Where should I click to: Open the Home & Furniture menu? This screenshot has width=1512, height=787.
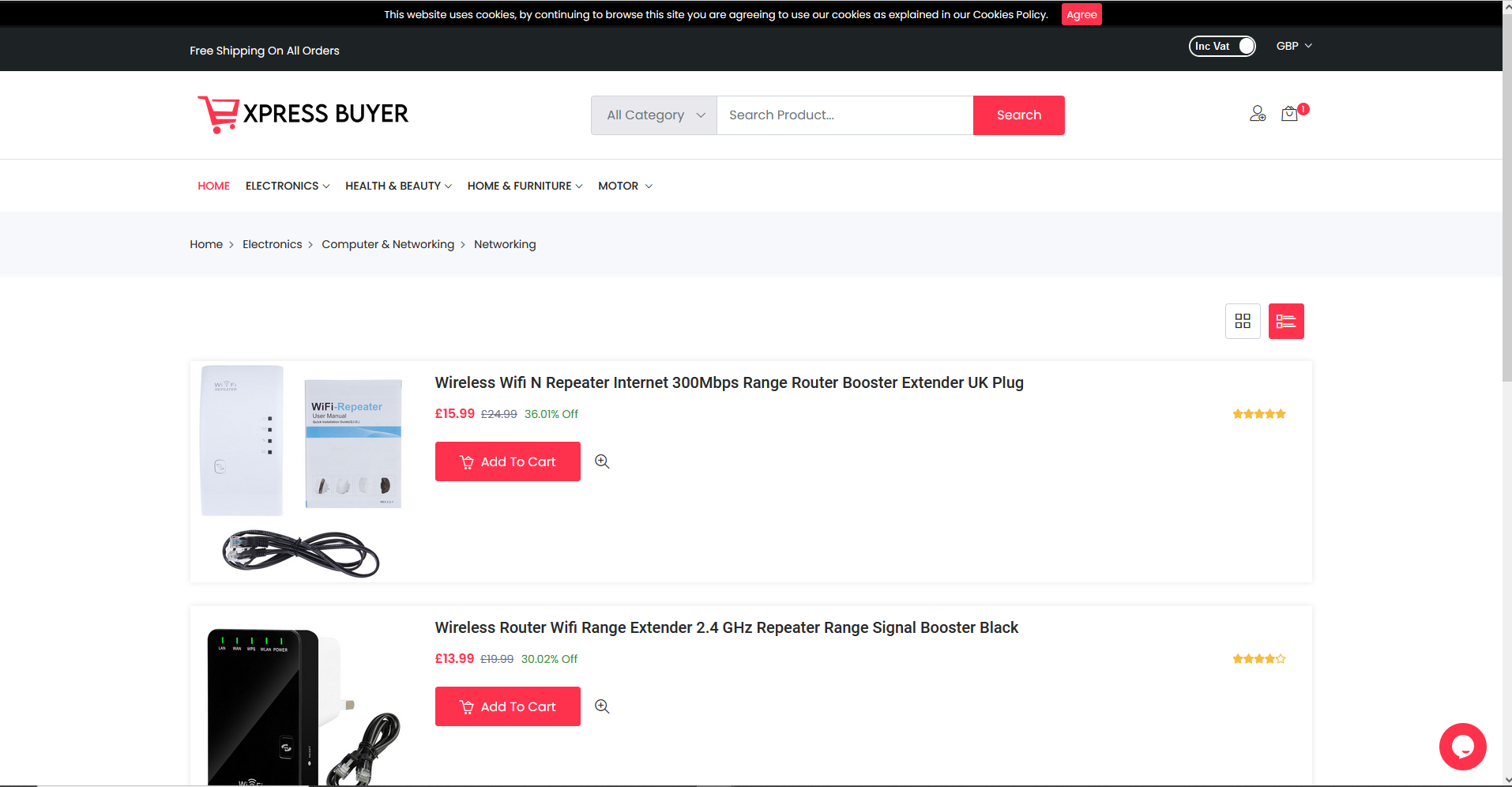(x=525, y=186)
